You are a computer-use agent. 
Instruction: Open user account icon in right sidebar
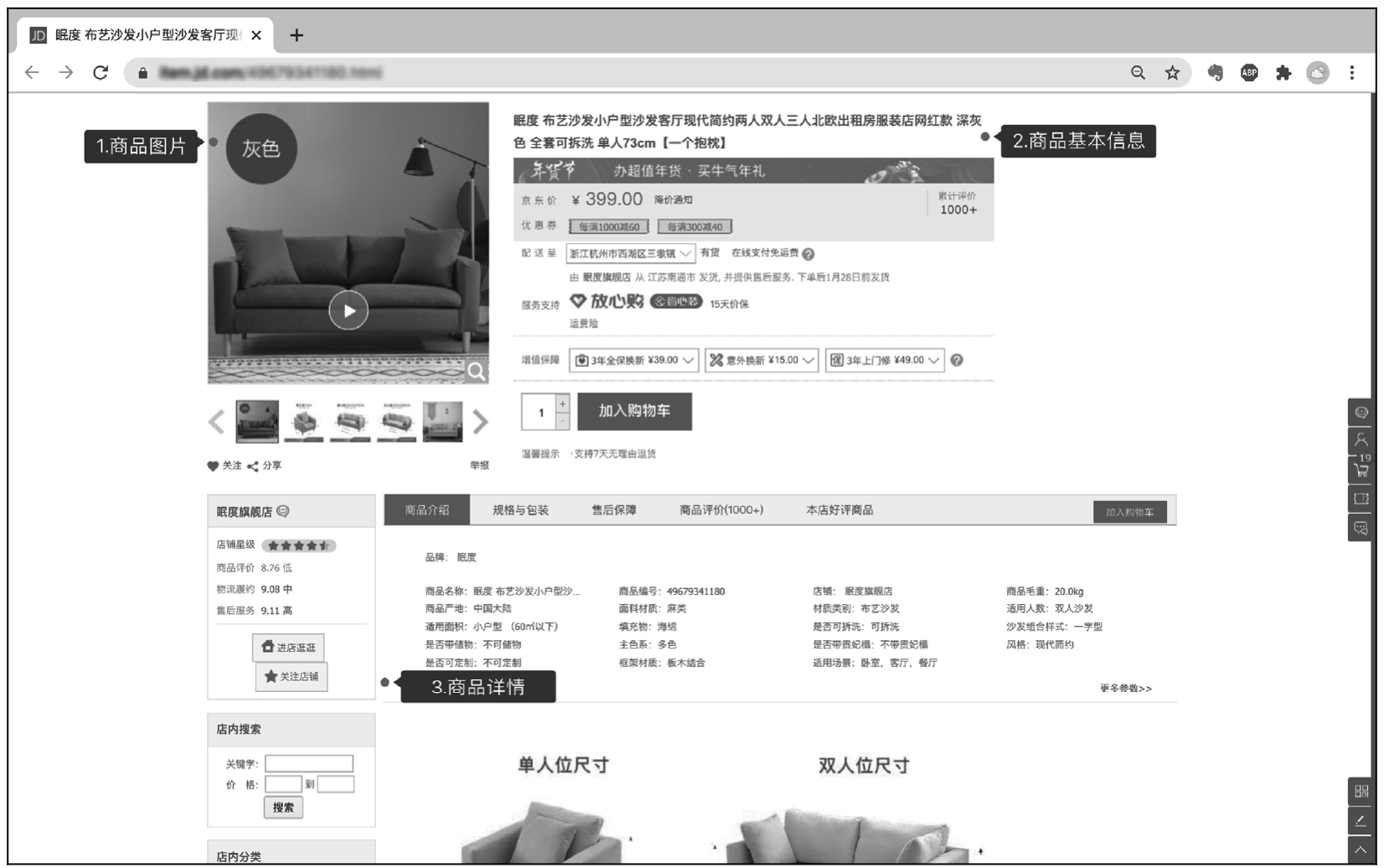tap(1361, 441)
